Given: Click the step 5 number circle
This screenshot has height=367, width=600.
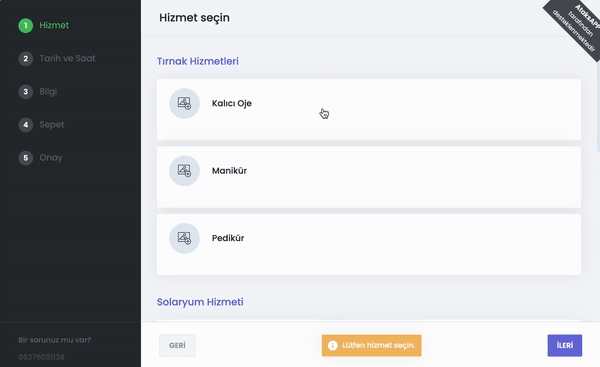Looking at the screenshot, I should point(26,158).
